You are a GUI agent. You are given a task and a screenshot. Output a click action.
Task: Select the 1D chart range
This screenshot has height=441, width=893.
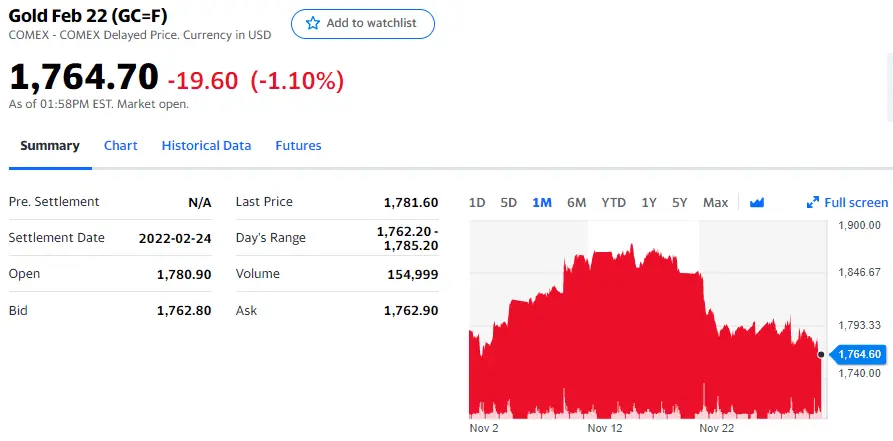[x=477, y=203]
